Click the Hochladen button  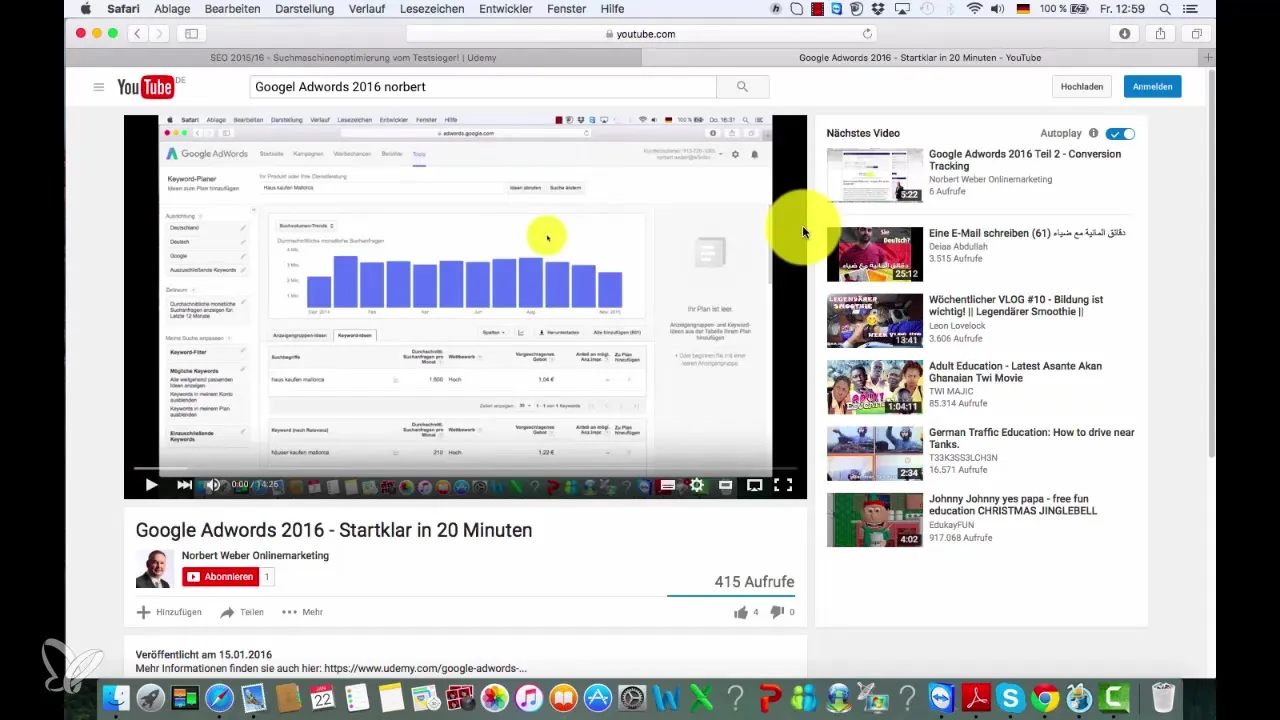[x=1082, y=86]
